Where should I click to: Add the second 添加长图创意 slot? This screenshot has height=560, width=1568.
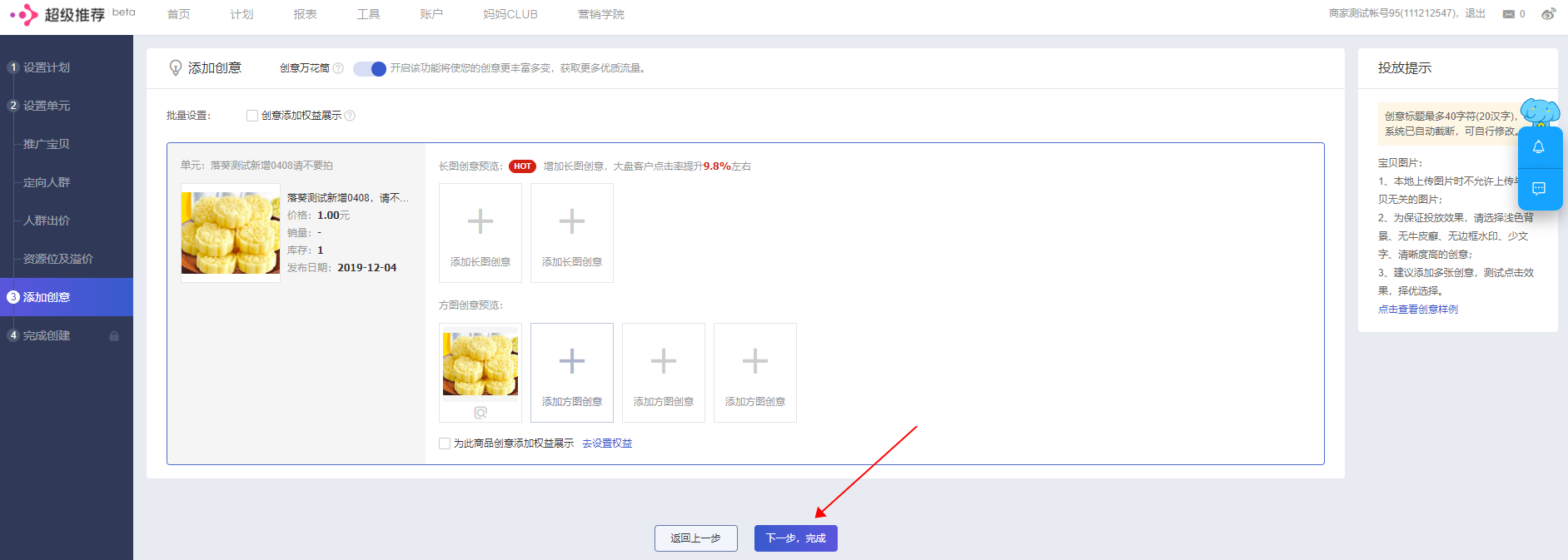[572, 233]
